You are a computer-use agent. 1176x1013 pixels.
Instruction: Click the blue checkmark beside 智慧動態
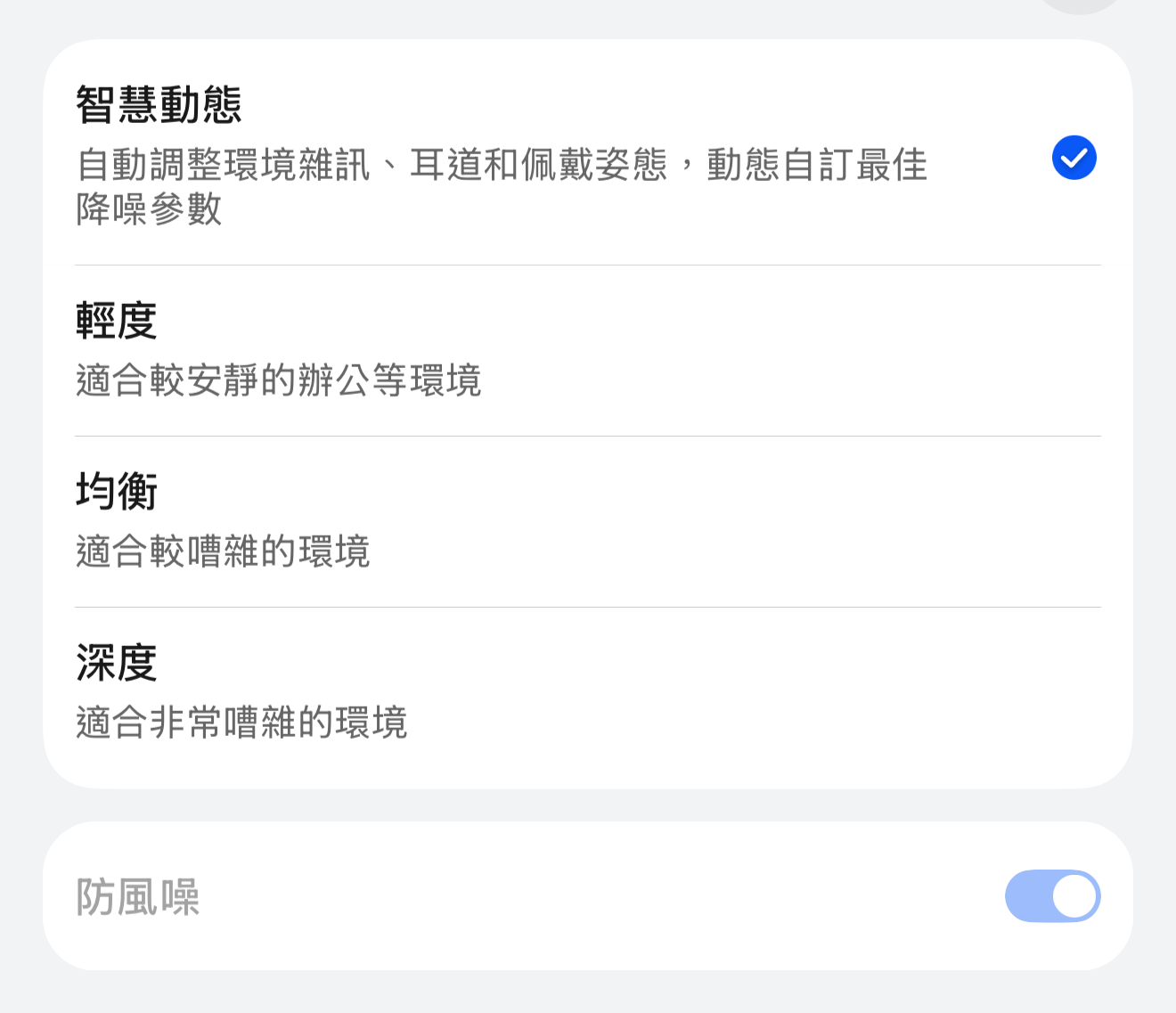pos(1074,158)
